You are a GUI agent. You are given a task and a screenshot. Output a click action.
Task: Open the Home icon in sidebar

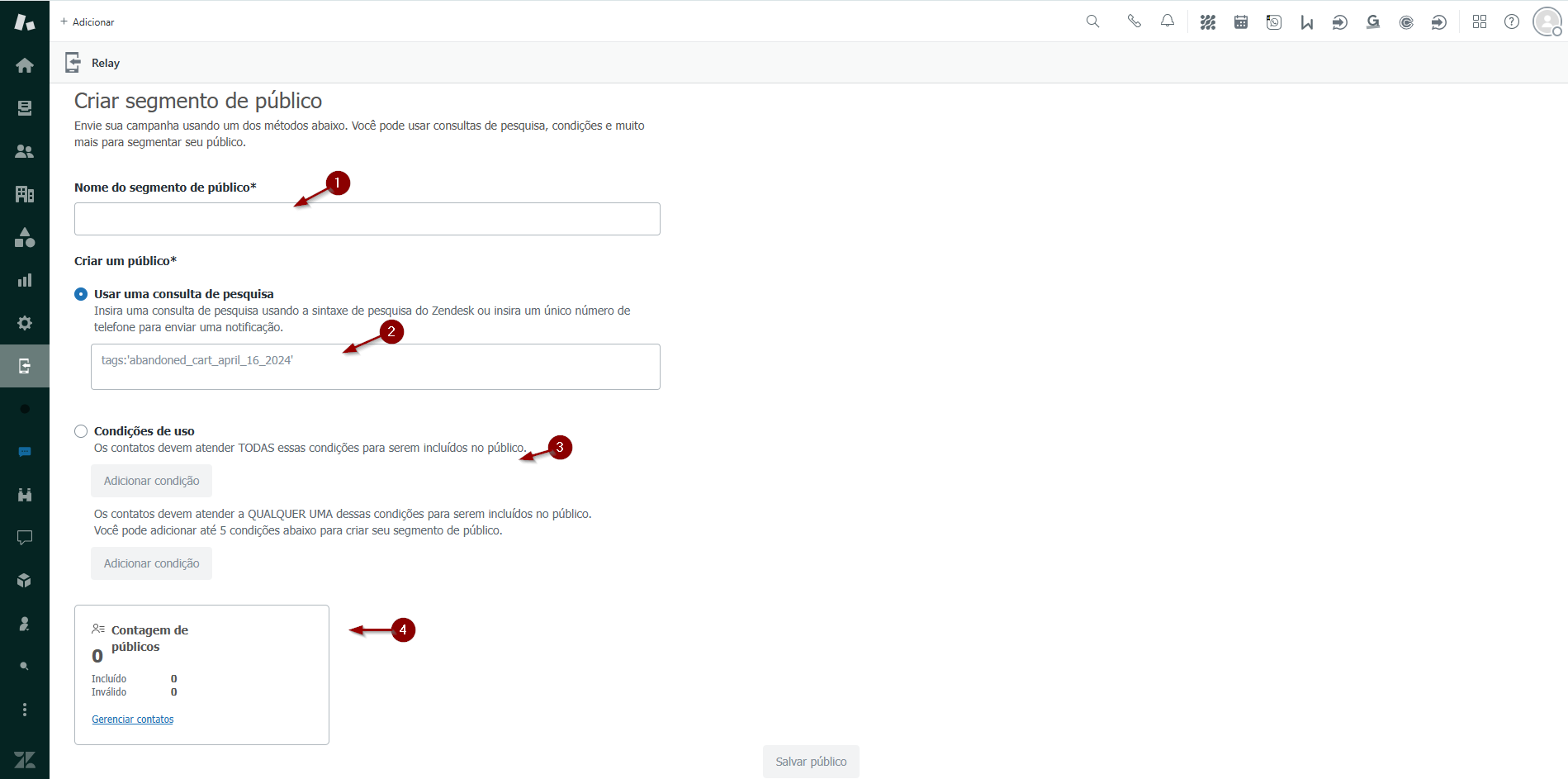(25, 65)
